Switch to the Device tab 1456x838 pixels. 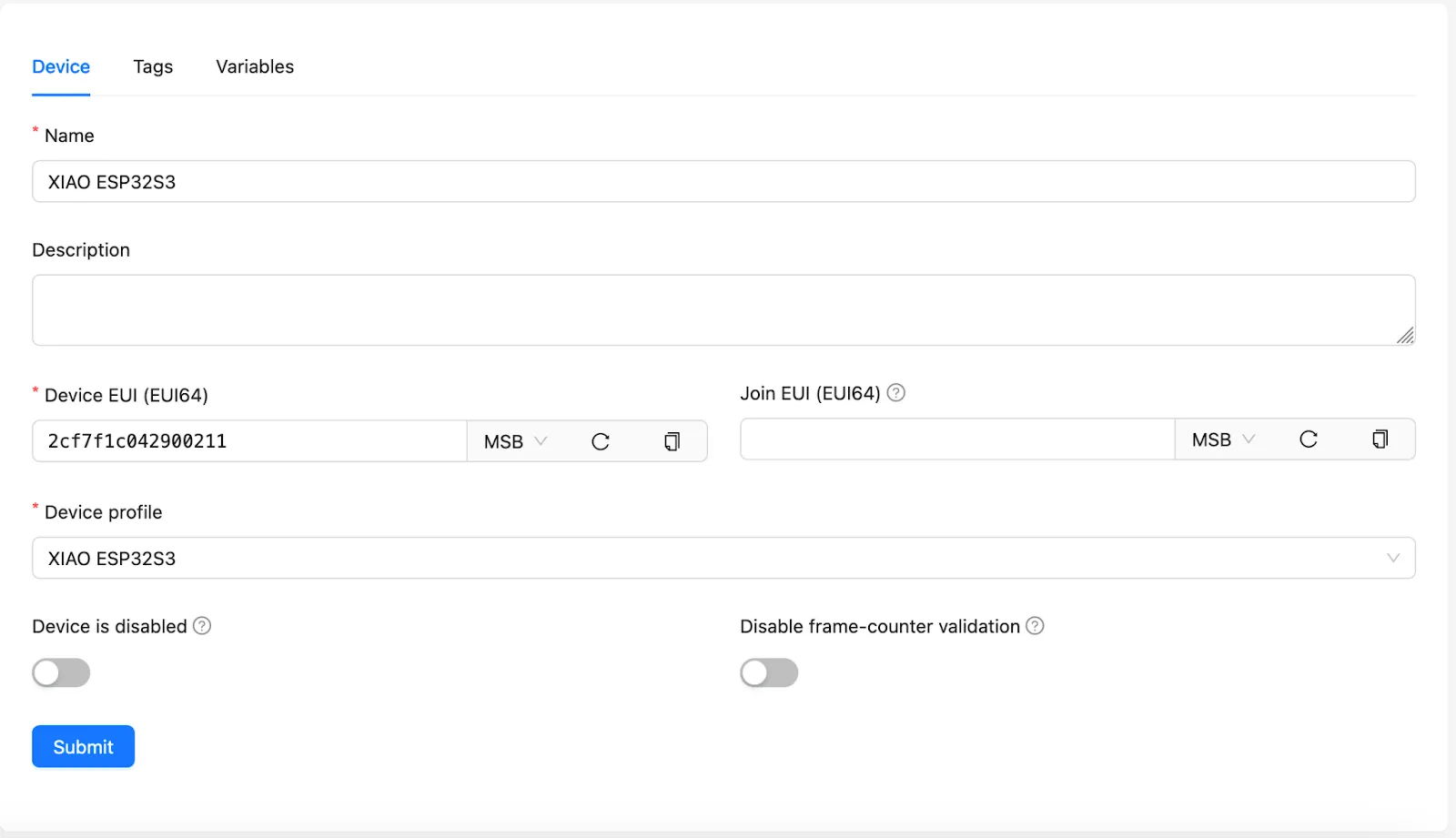61,66
